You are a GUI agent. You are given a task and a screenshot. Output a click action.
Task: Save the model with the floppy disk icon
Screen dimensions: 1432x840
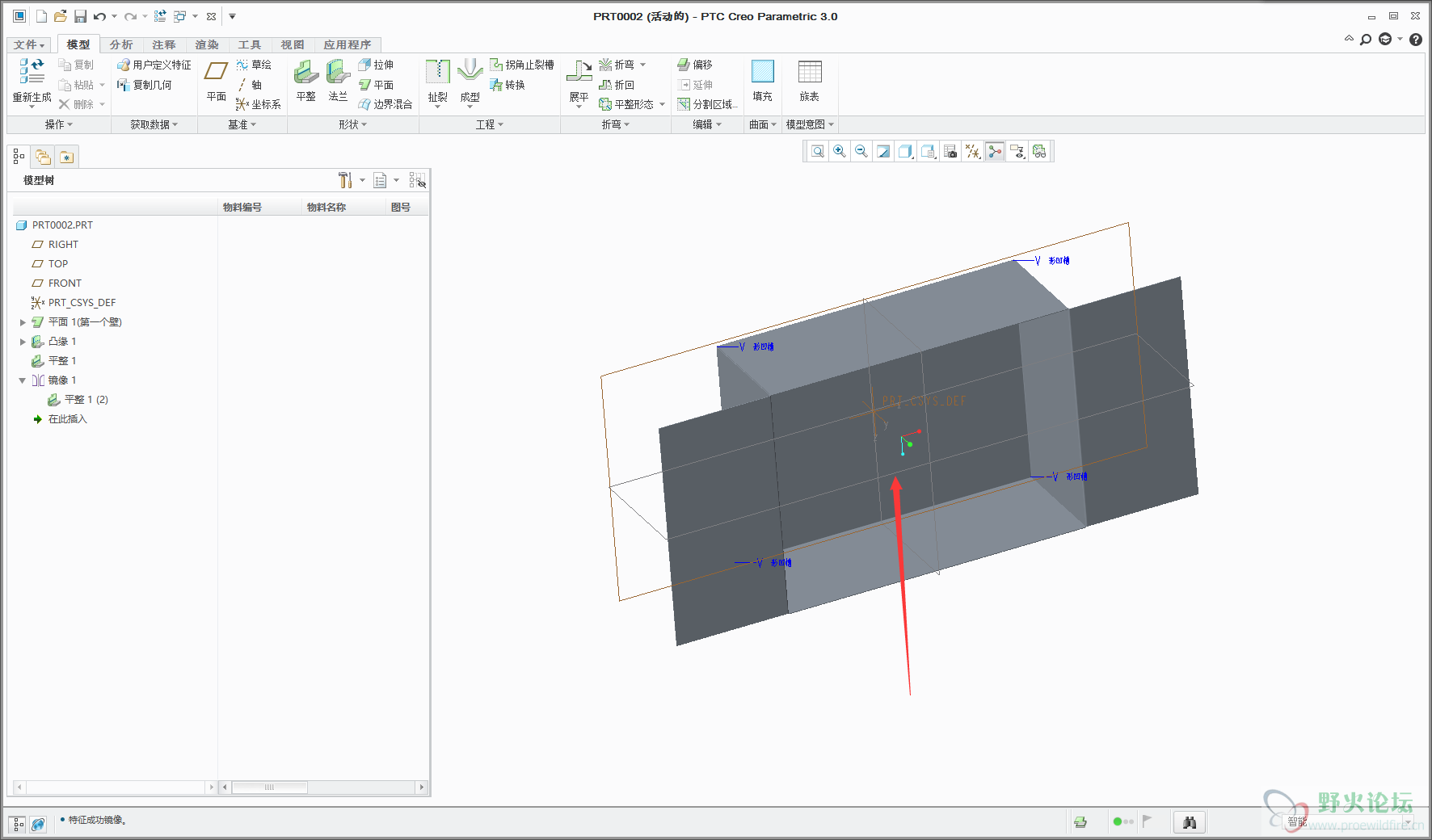[80, 16]
